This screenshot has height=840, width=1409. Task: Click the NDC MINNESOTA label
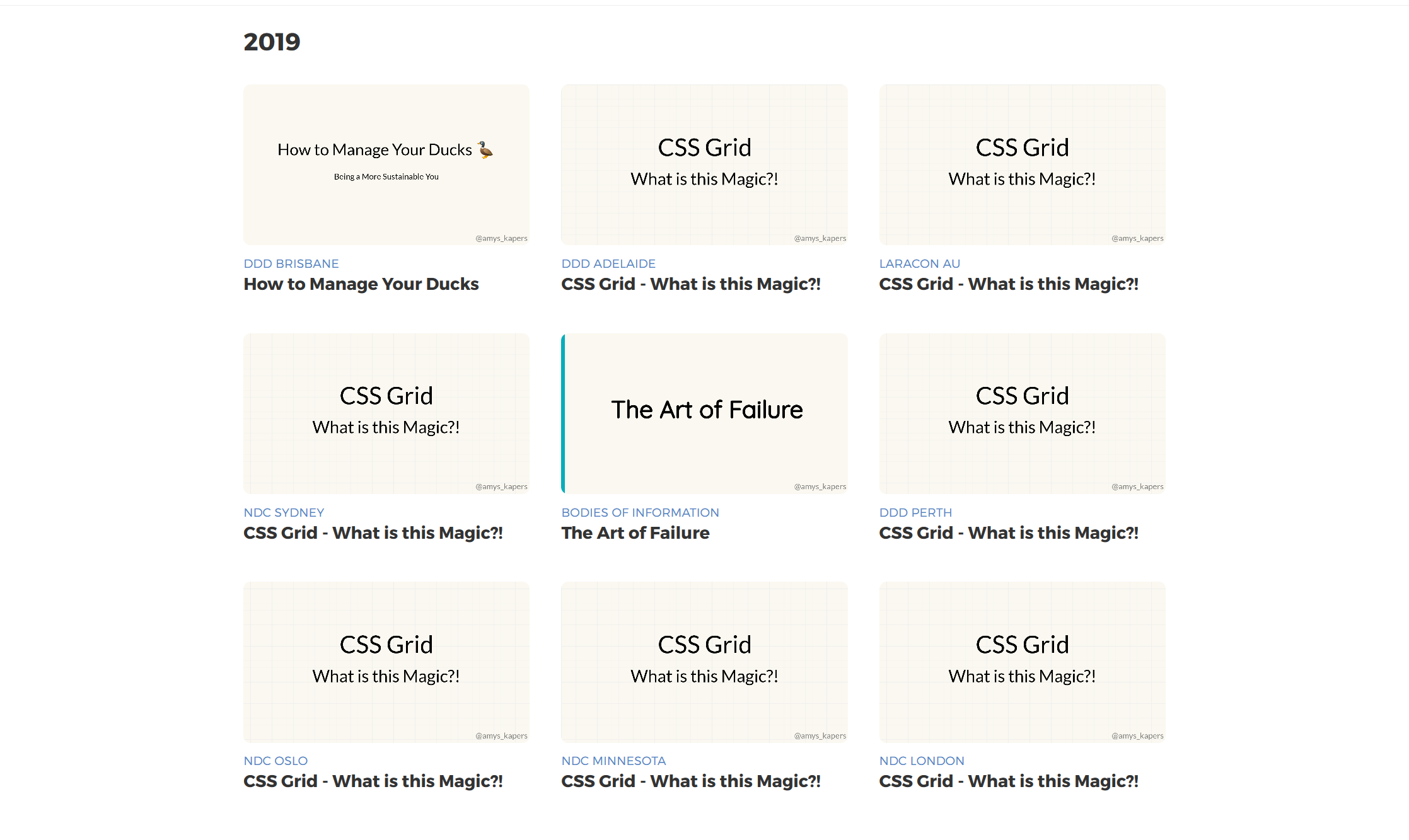tap(613, 761)
